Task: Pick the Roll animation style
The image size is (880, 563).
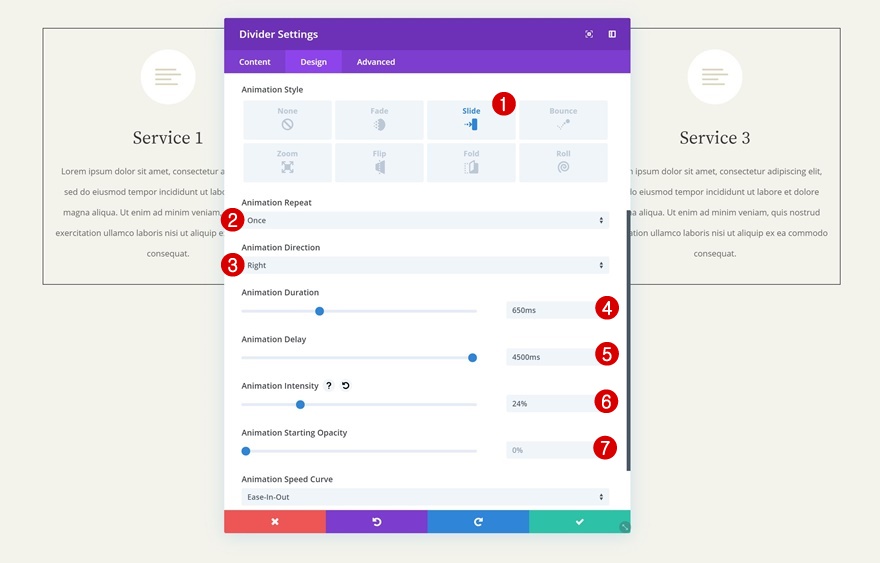Action: click(x=563, y=162)
